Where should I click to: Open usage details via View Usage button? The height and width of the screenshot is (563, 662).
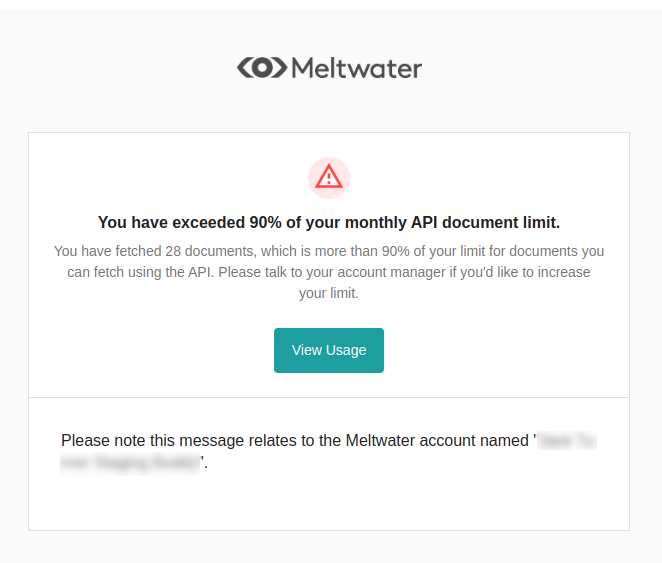[329, 350]
